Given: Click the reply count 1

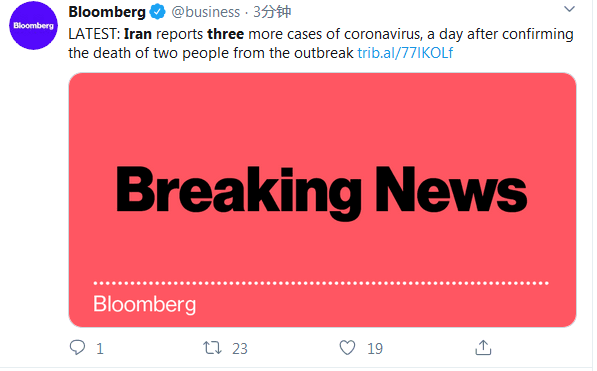Looking at the screenshot, I should coord(100,349).
